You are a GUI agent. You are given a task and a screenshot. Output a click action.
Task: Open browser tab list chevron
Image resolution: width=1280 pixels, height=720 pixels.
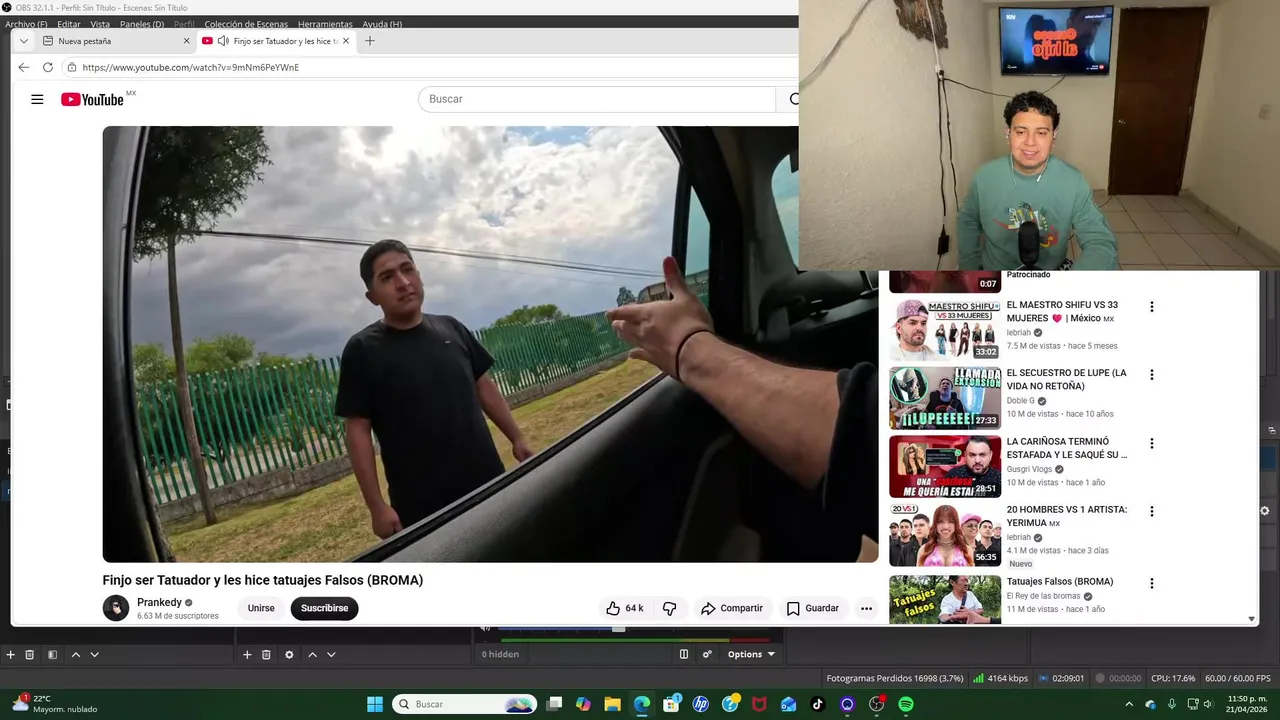tap(24, 41)
